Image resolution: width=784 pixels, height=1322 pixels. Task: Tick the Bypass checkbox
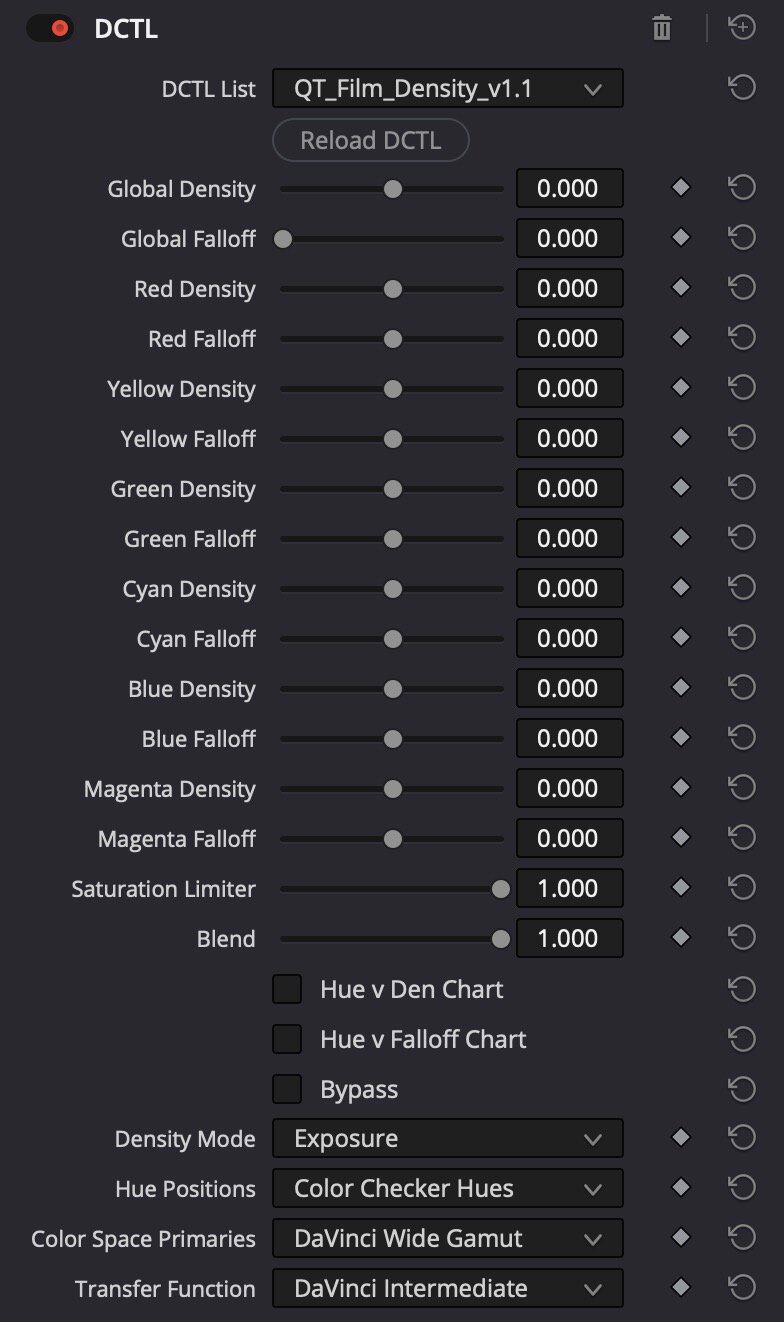(x=287, y=1089)
